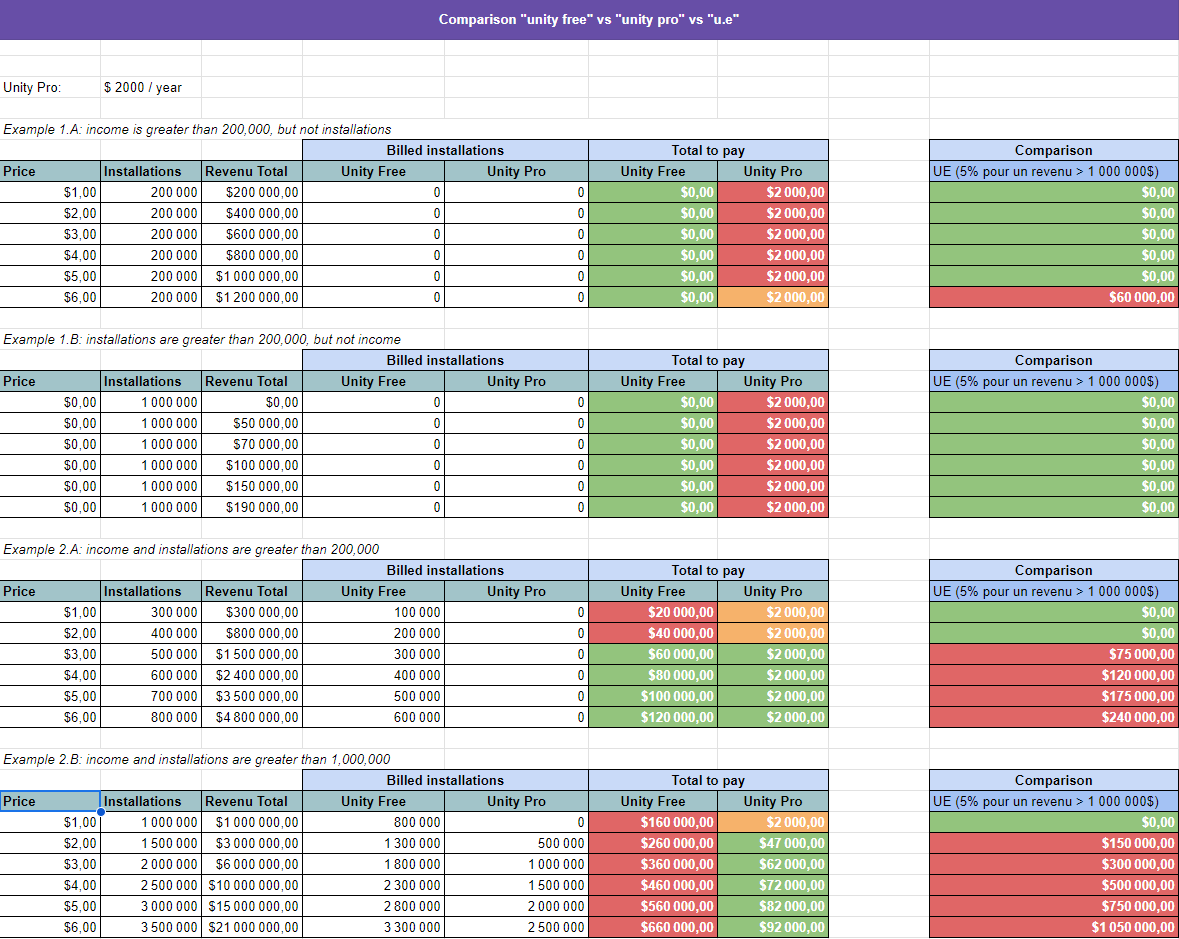The image size is (1179, 939).
Task: Click 'Example 2.A: income and installations' heading
Action: (191, 550)
